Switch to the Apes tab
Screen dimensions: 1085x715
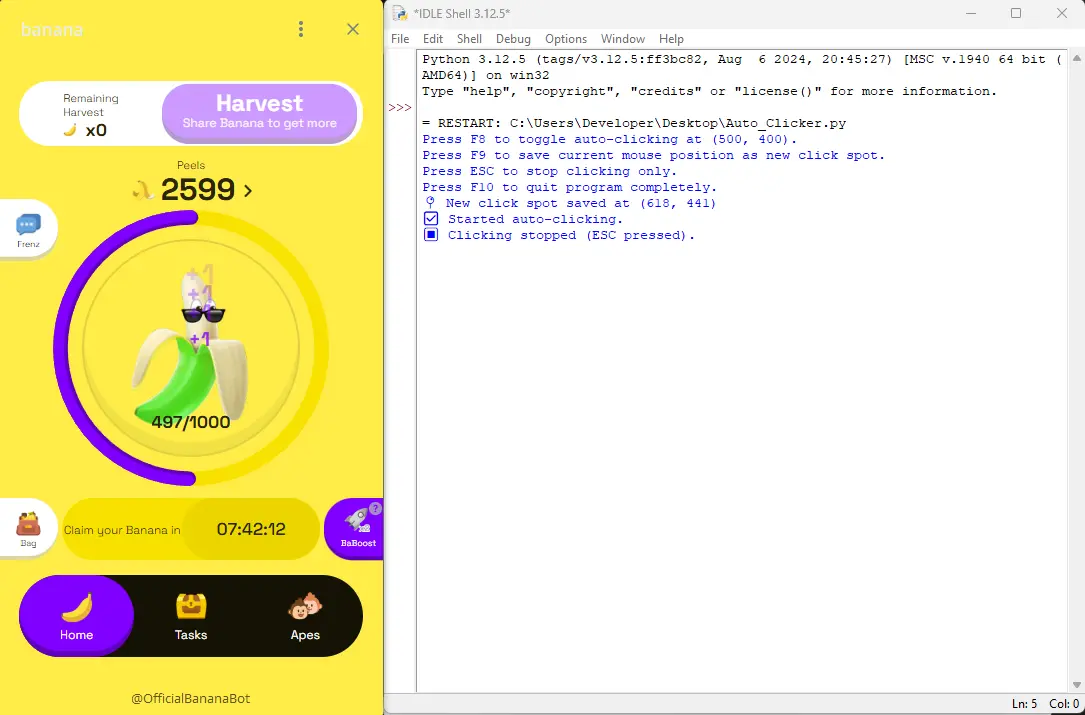coord(305,615)
